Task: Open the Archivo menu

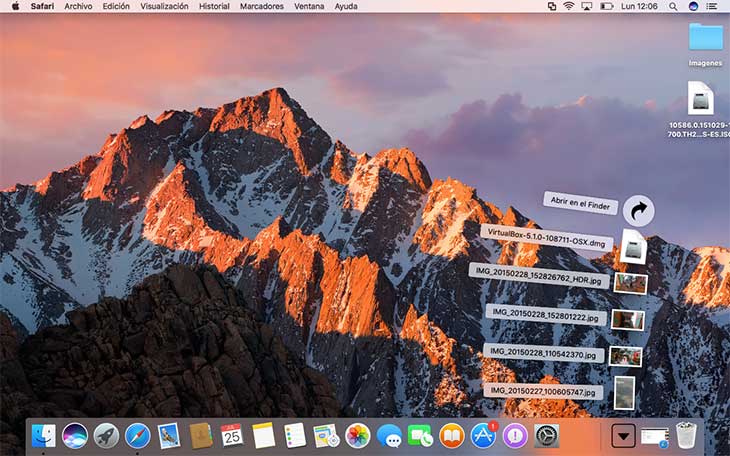Action: 78,6
